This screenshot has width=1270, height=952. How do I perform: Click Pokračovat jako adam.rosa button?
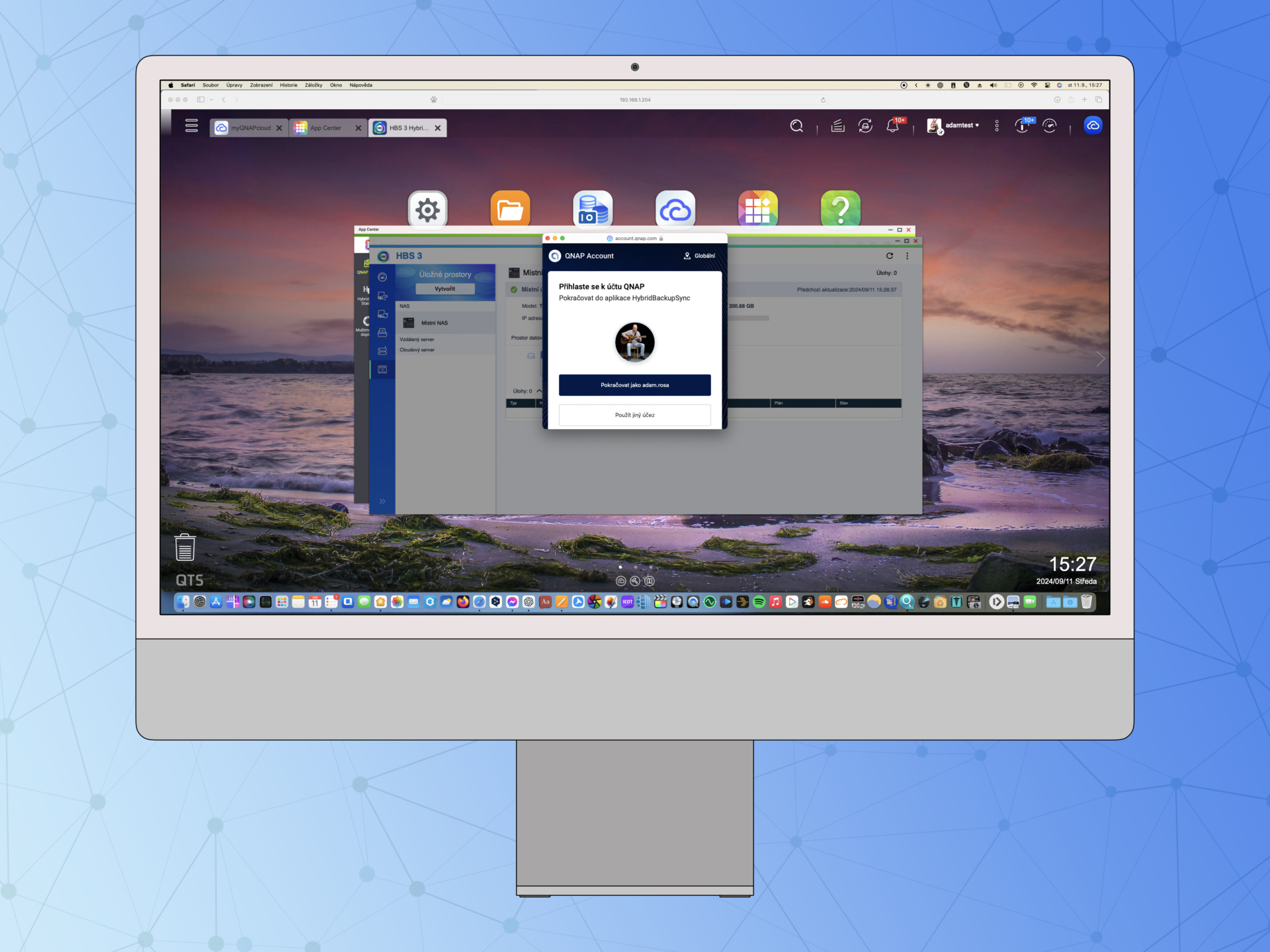[x=634, y=385]
